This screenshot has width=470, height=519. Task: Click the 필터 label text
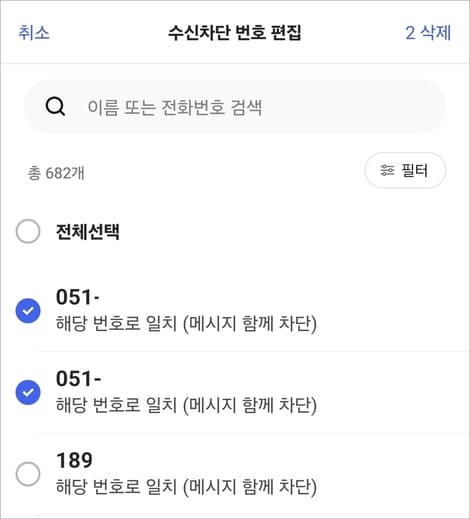click(414, 170)
